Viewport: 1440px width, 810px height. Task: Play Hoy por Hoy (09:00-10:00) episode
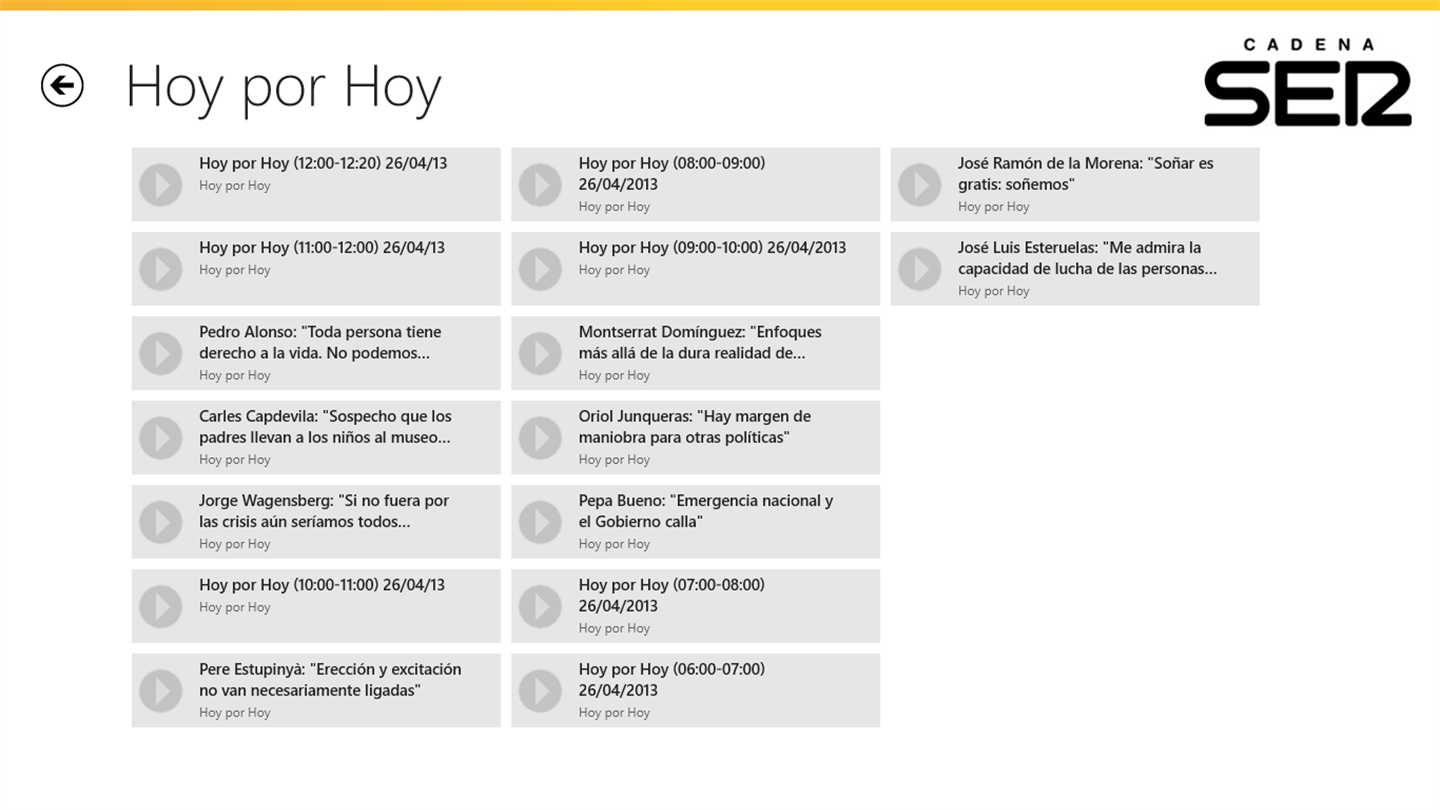[x=540, y=269]
